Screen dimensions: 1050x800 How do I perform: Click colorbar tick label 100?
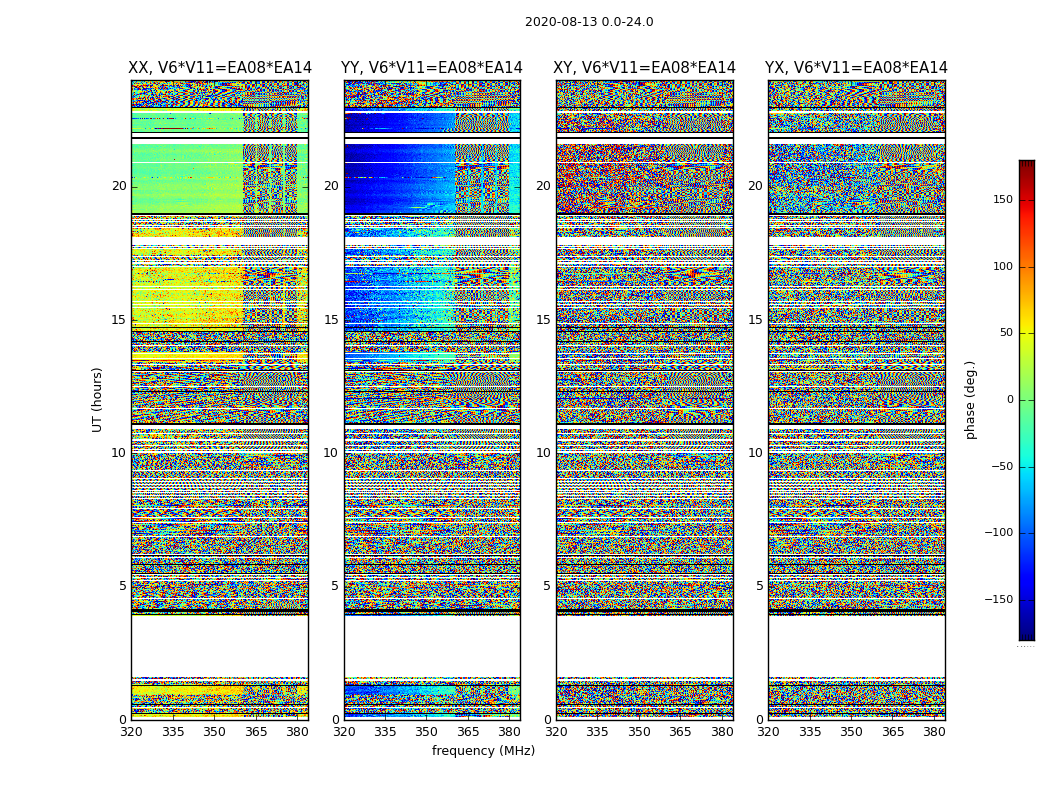pyautogui.click(x=1002, y=266)
